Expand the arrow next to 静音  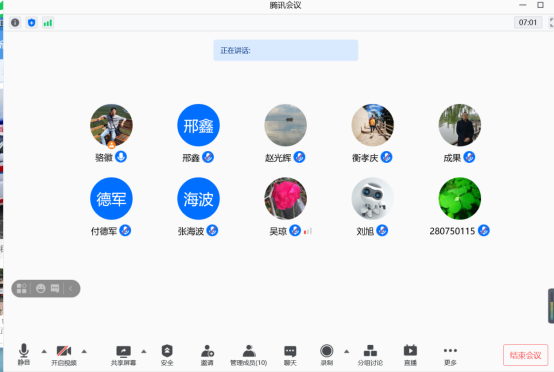point(44,352)
